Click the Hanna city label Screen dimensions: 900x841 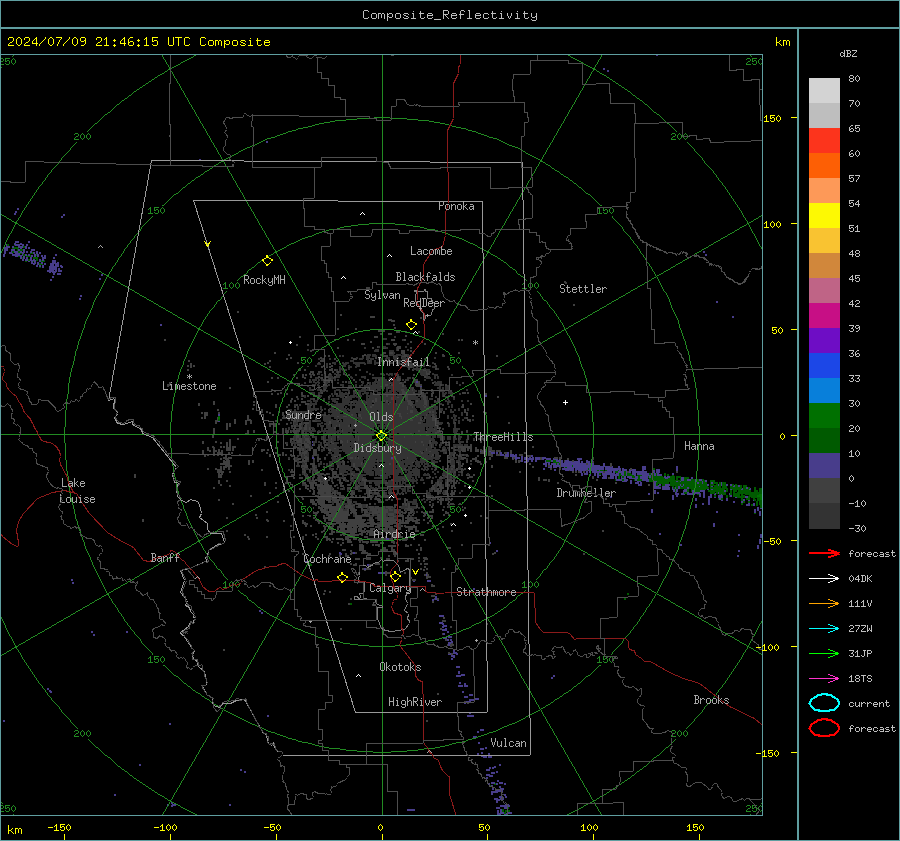click(699, 446)
